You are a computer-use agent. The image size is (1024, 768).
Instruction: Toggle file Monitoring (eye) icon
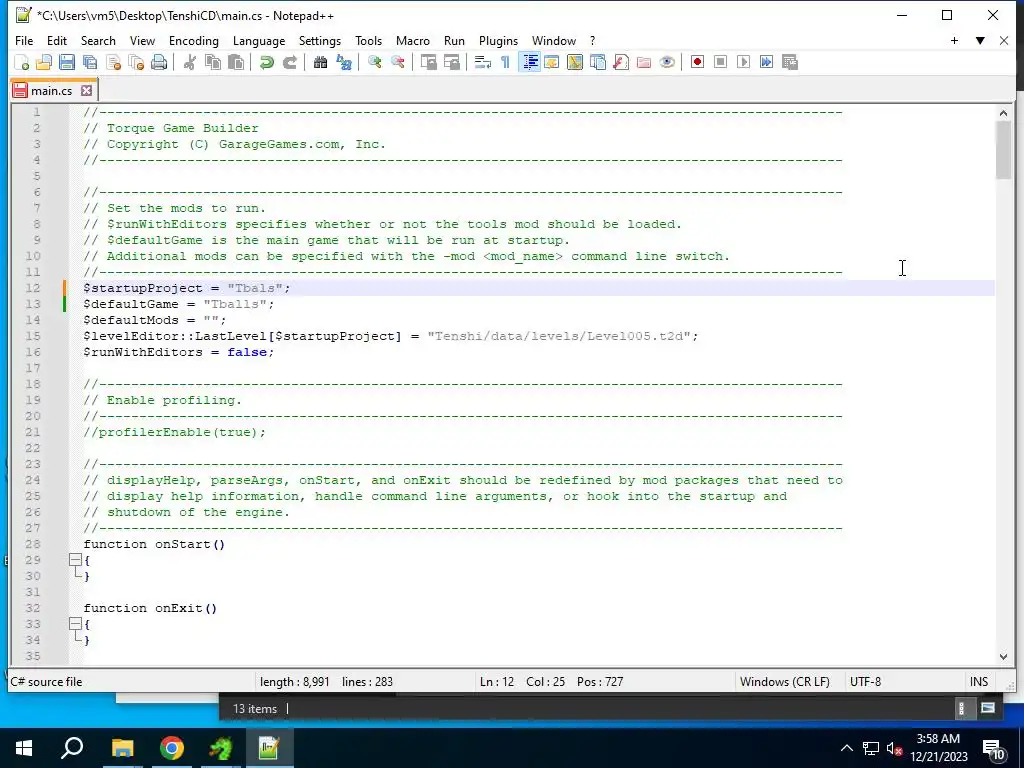(667, 62)
